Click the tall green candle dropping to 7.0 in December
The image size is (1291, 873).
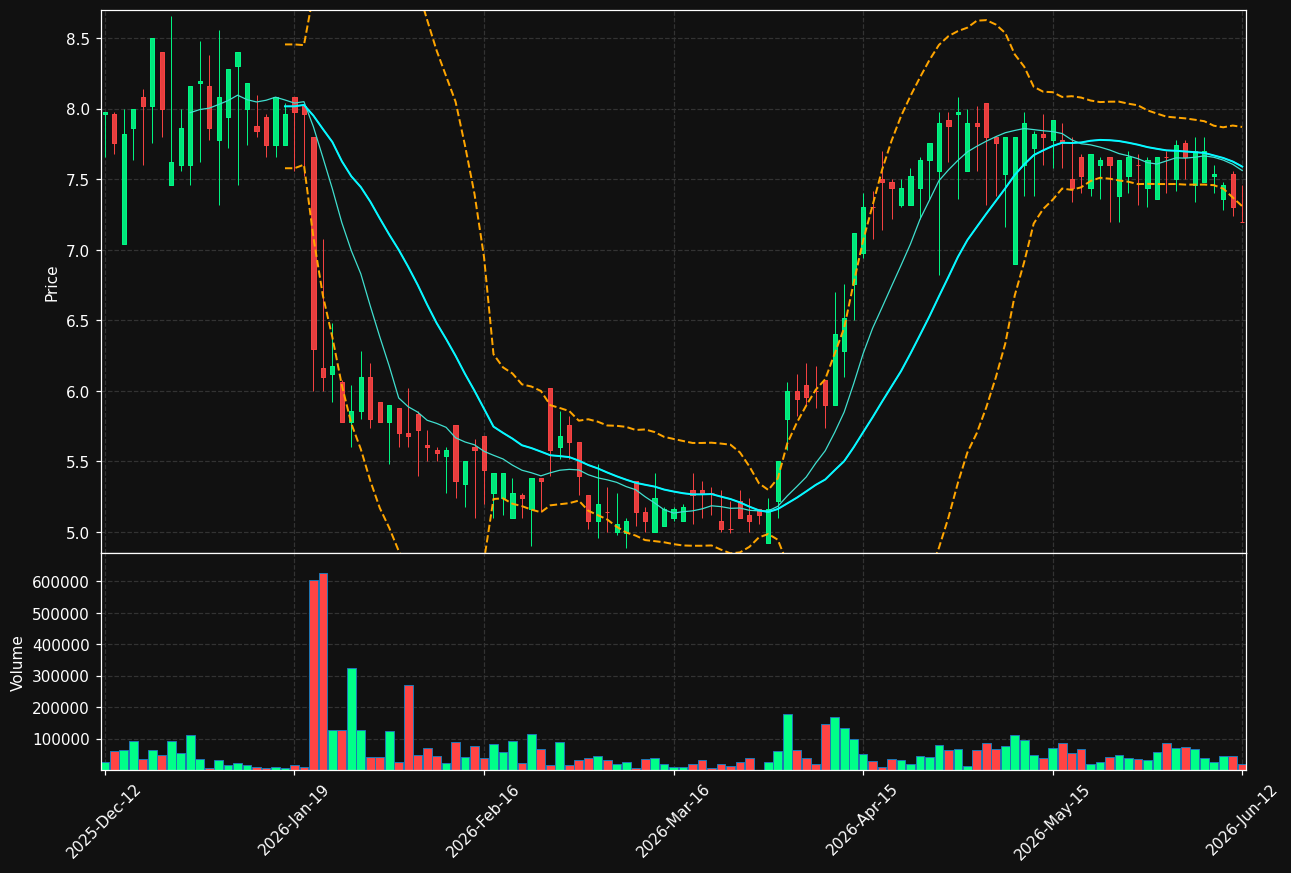[x=124, y=189]
